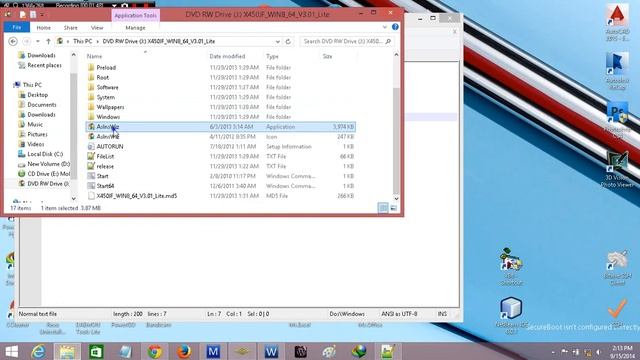640x360 pixels.
Task: Open the Quick Access Toolbar customize dropdown
Action: pyautogui.click(x=42, y=15)
